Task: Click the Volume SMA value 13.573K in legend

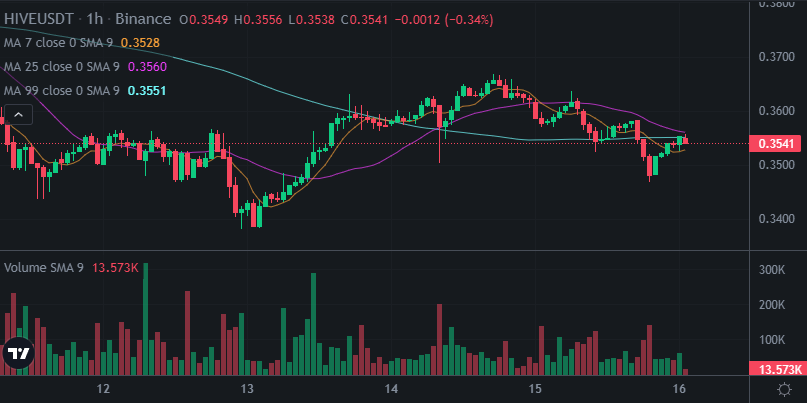Action: (115, 268)
